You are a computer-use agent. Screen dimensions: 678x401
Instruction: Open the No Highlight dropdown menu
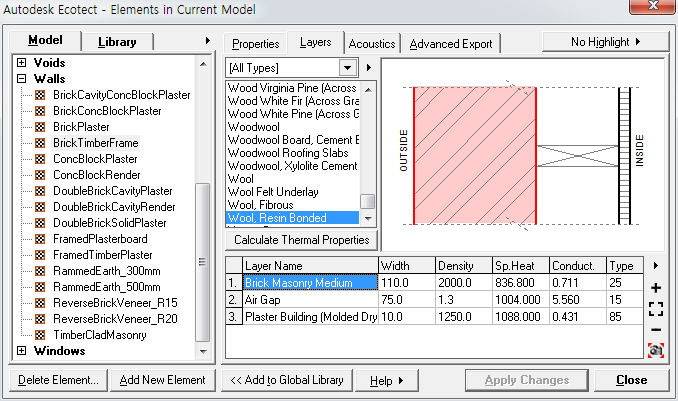tap(605, 42)
